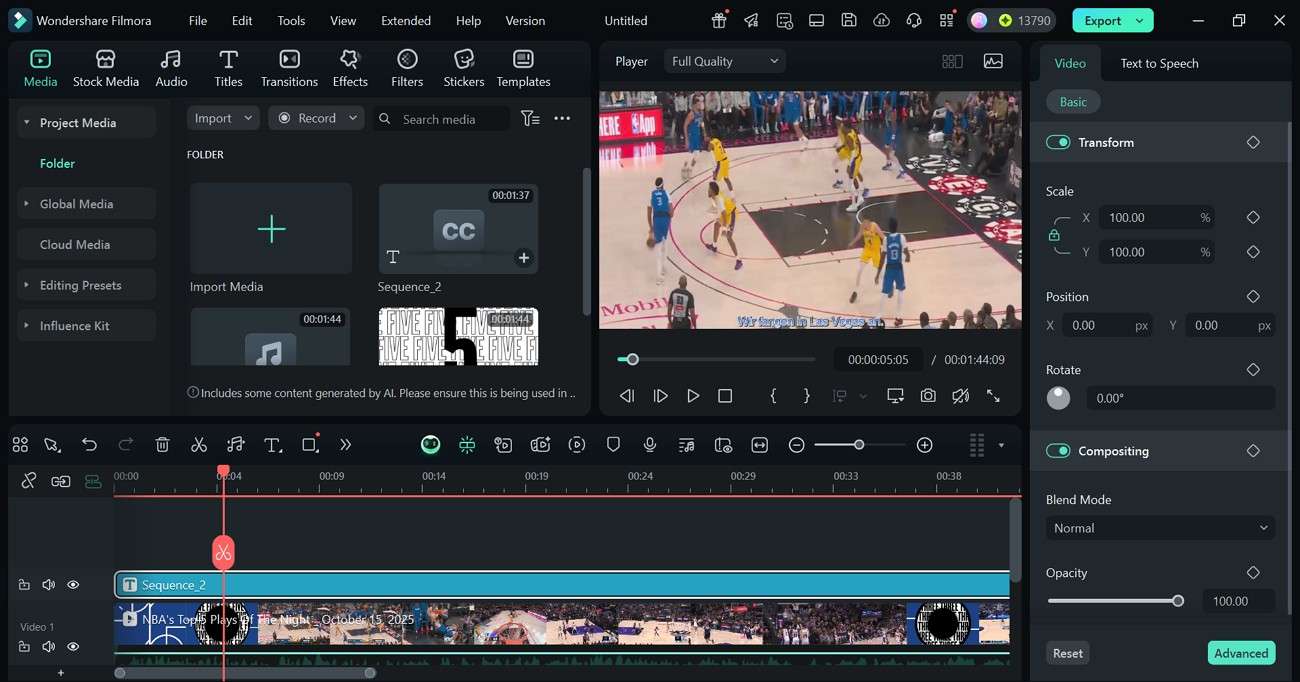
Task: Open the Full Quality dropdown
Action: point(724,61)
